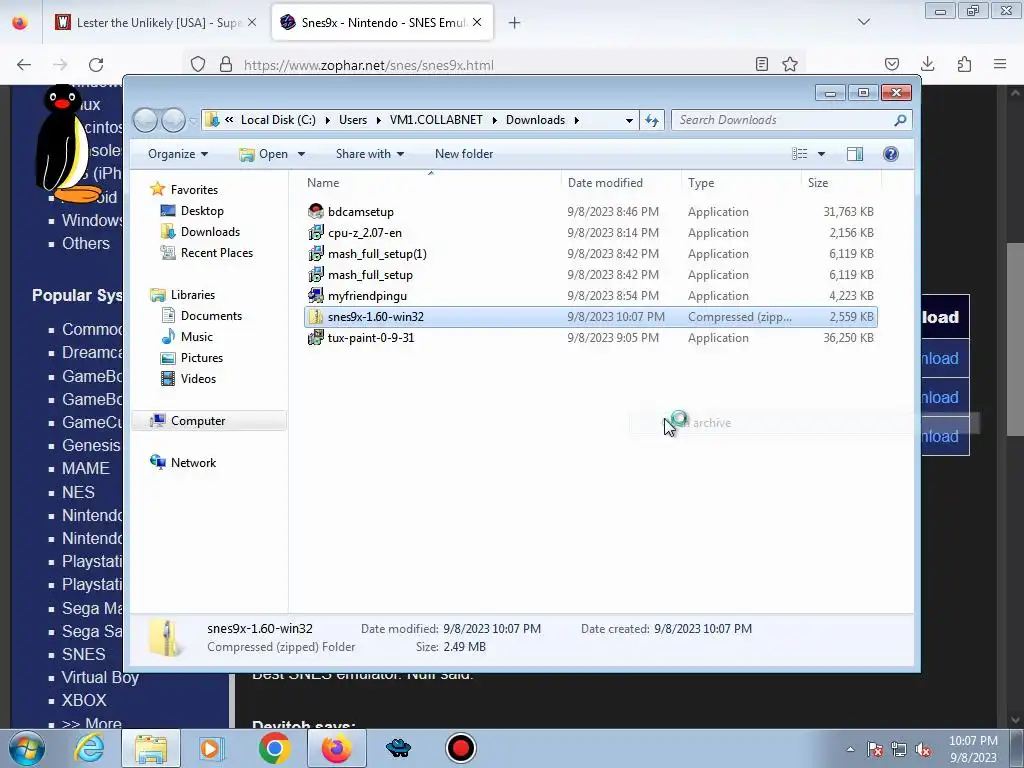Click the Open toolbar button
Image resolution: width=1024 pixels, height=768 pixels.
coord(264,154)
